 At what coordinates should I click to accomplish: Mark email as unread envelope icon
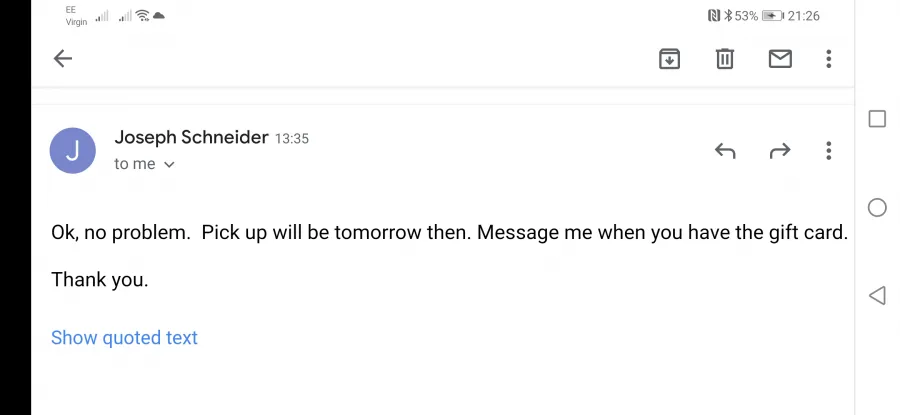tap(780, 59)
